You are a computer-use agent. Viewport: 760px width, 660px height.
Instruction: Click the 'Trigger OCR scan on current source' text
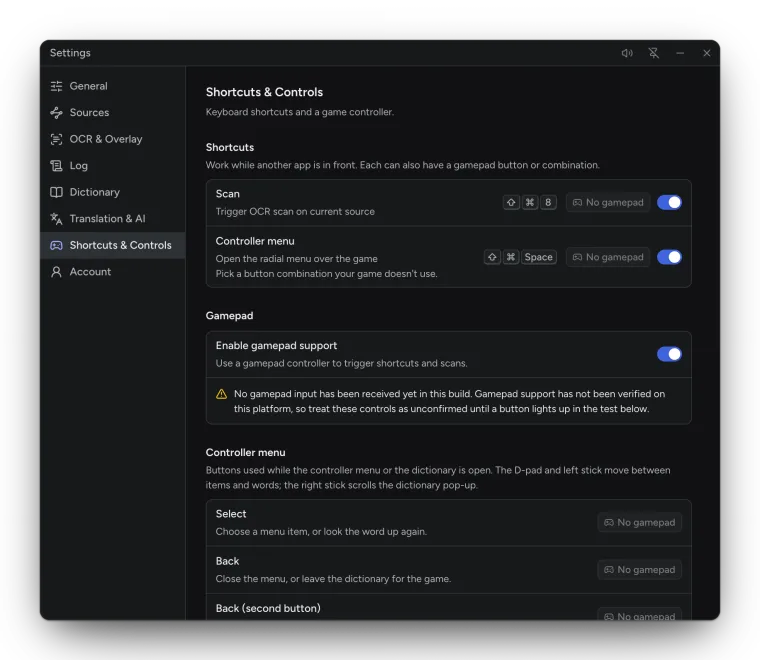click(x=295, y=212)
